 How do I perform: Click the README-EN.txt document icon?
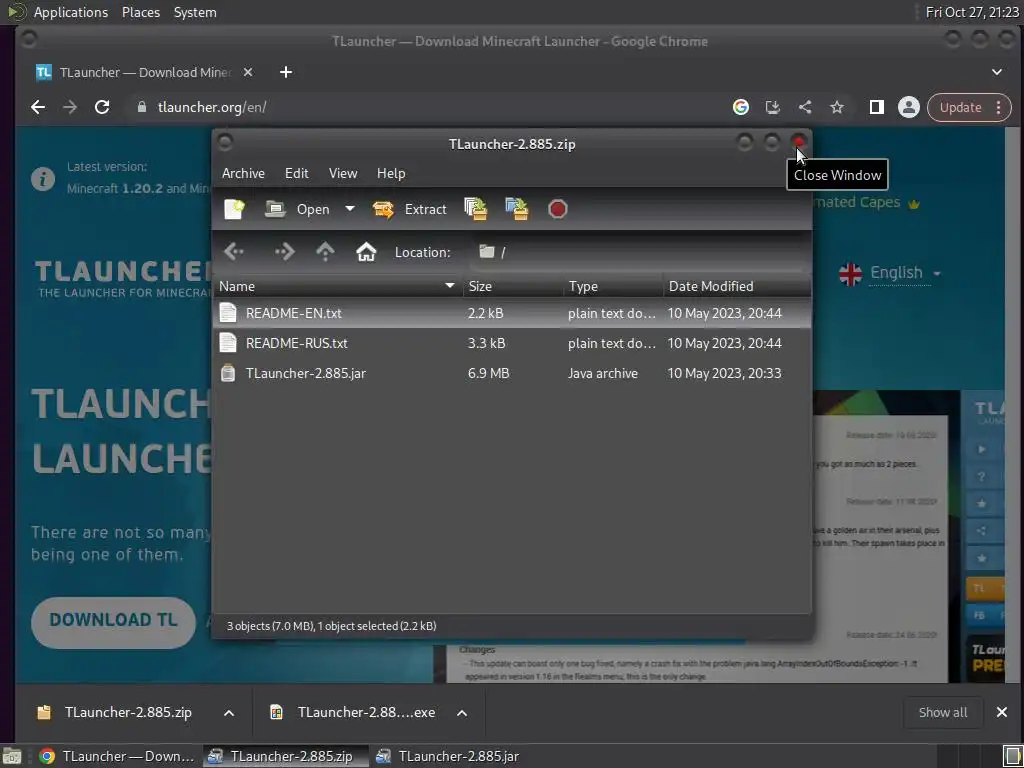[x=227, y=313]
